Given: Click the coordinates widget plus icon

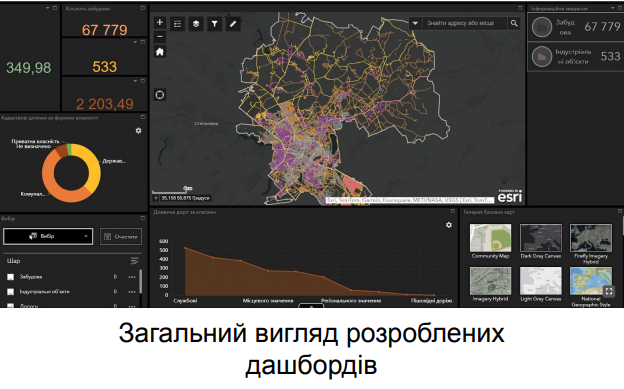Looking at the screenshot, I should pyautogui.click(x=156, y=198).
